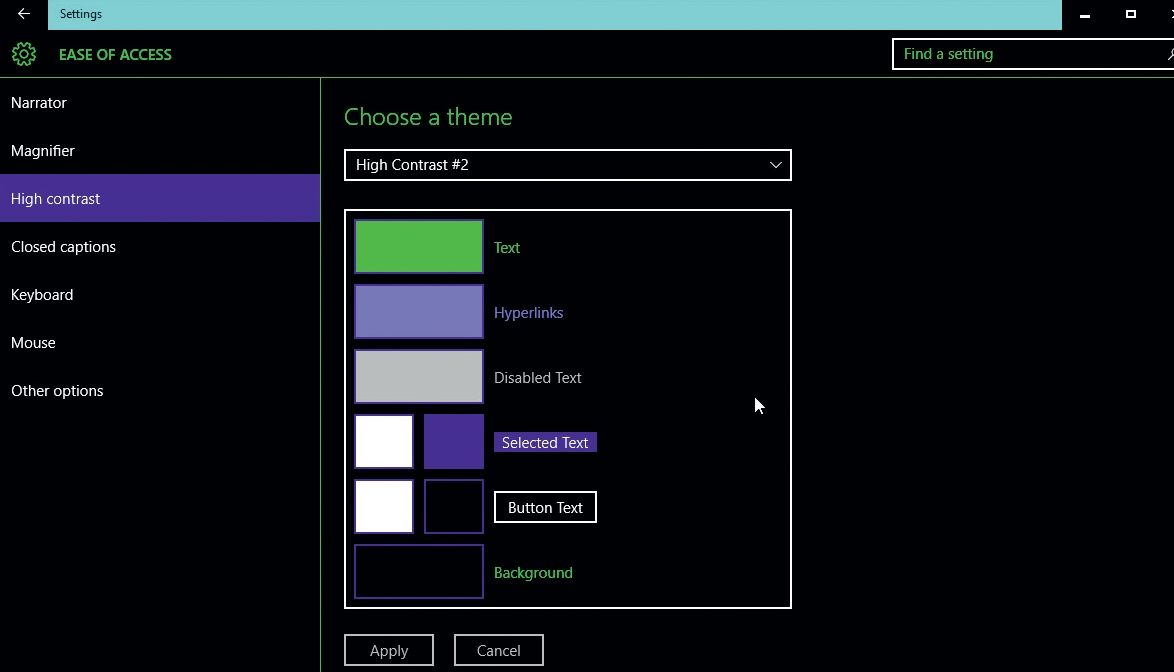1174x672 pixels.
Task: Select Magnifier in the sidebar
Action: (43, 150)
